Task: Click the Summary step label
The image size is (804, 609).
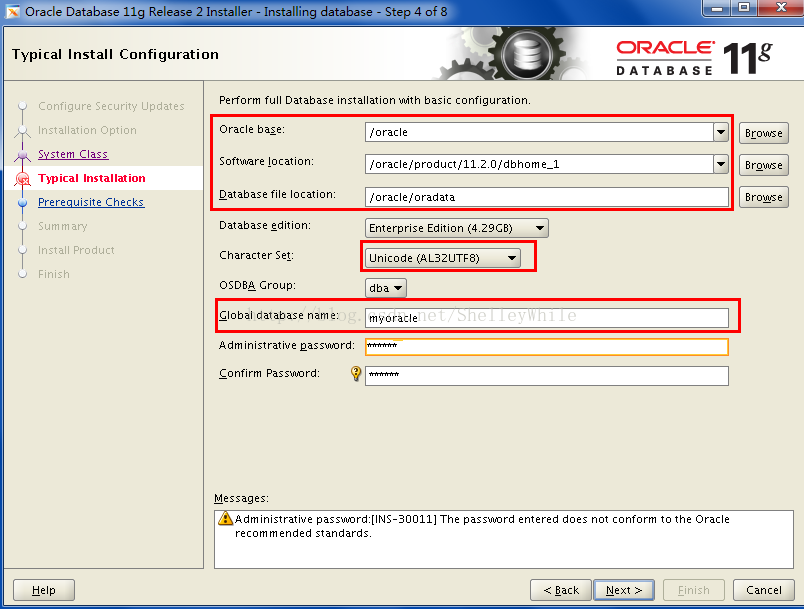Action: (x=63, y=226)
